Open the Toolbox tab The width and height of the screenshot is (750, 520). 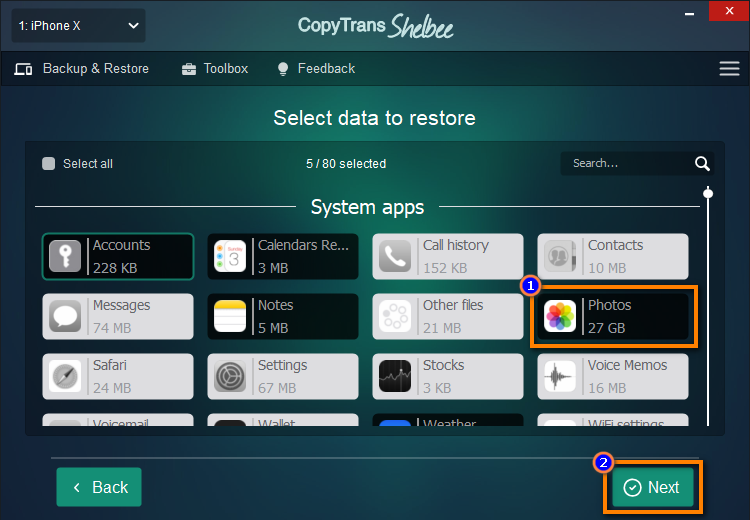(215, 69)
